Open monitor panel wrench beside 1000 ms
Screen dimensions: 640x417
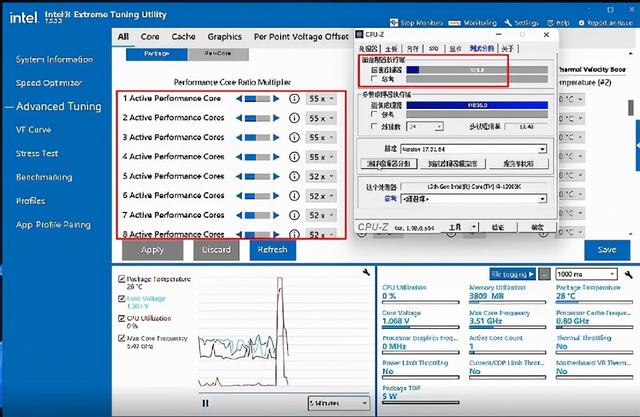tap(629, 274)
